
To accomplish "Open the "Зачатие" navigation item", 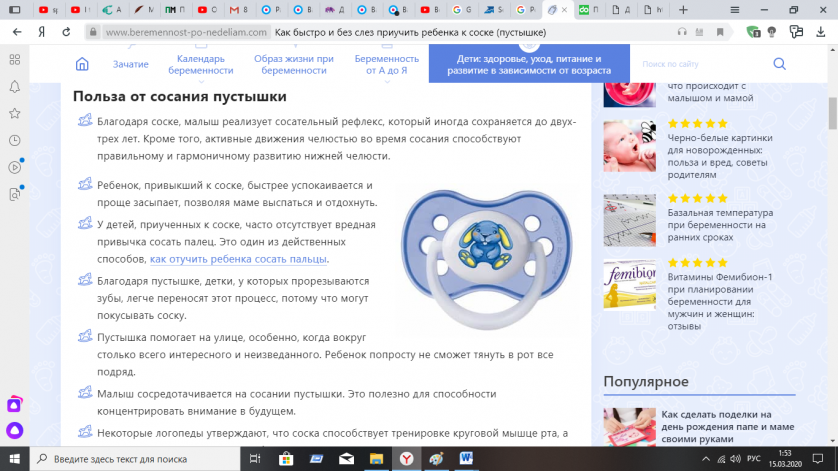I will (x=130, y=64).
